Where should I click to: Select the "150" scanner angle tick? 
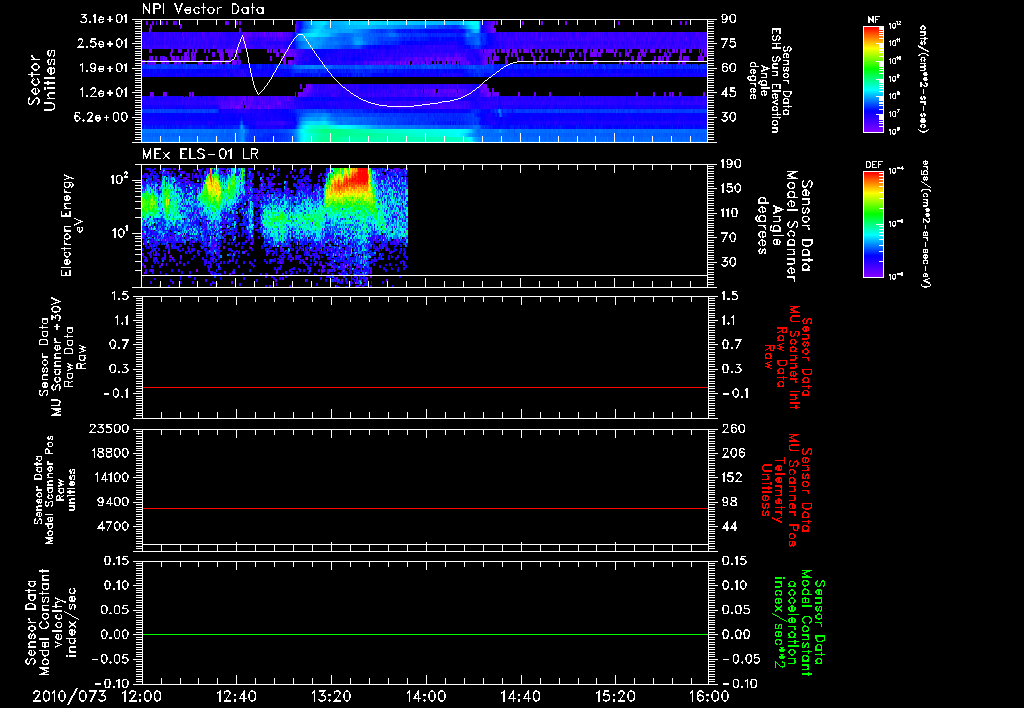click(x=731, y=188)
